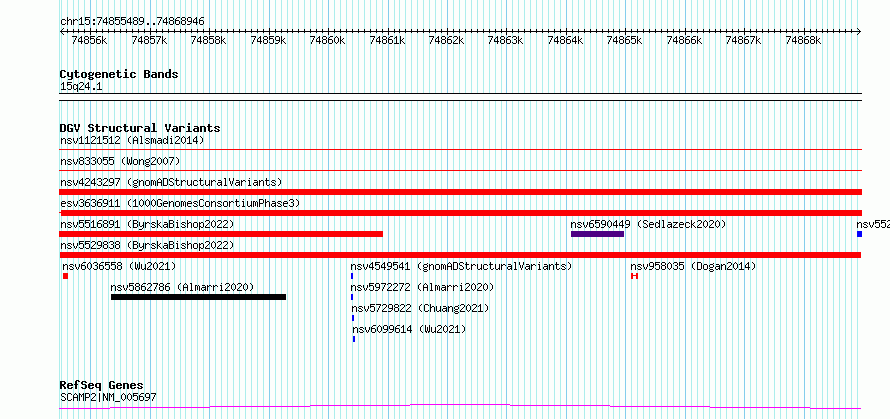
Task: Click the magenta SCAMP2 gene track line
Action: tap(461, 407)
